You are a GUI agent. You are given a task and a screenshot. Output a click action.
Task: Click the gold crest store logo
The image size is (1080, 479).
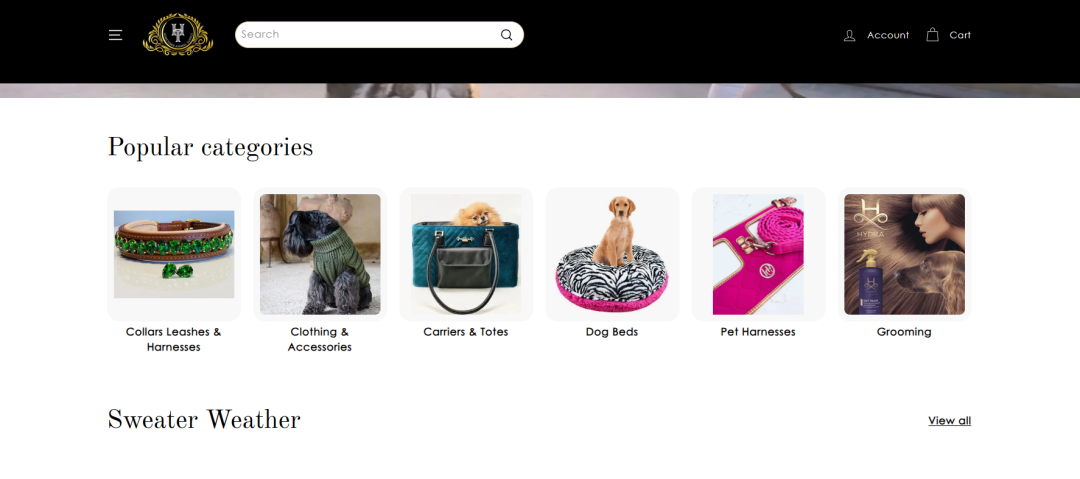click(x=178, y=34)
